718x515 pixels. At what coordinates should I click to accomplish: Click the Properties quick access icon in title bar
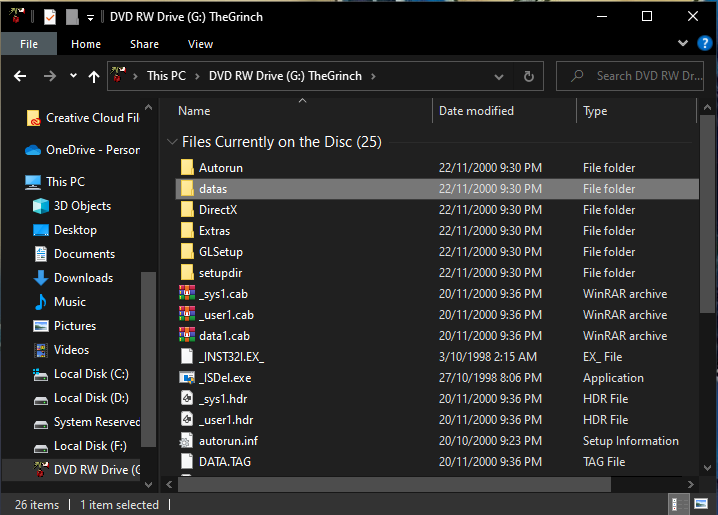point(49,17)
